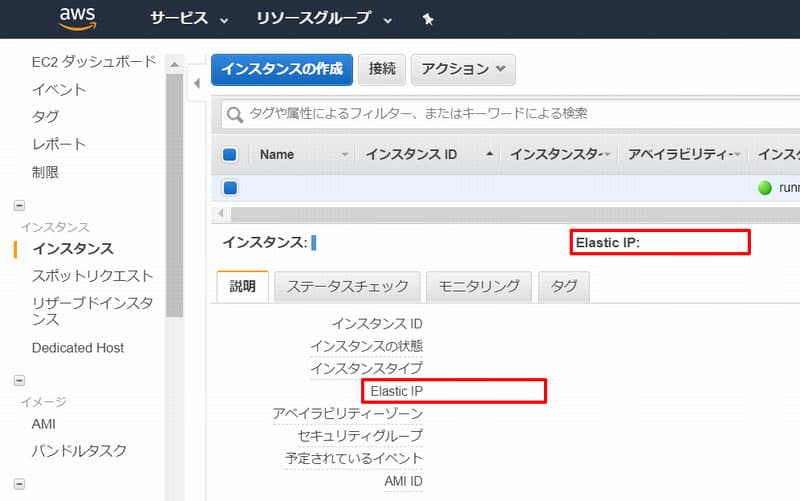Open the サービス dropdown menu
This screenshot has width=800, height=501.
[189, 19]
